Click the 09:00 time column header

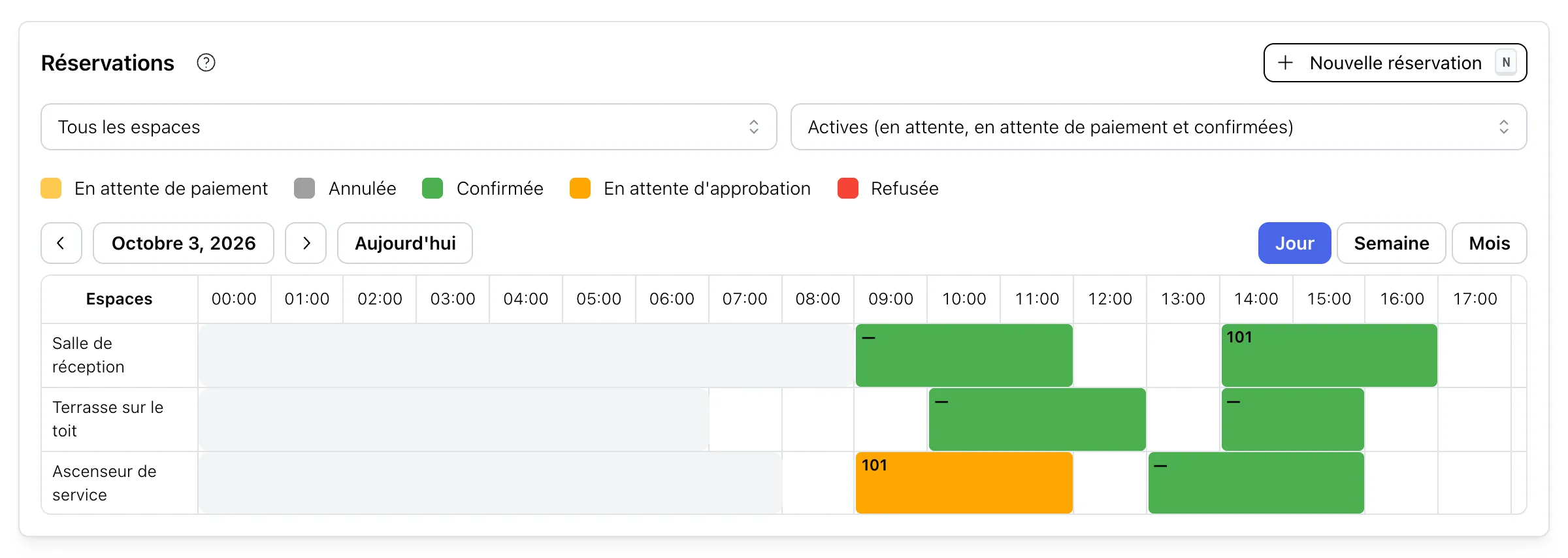(890, 299)
